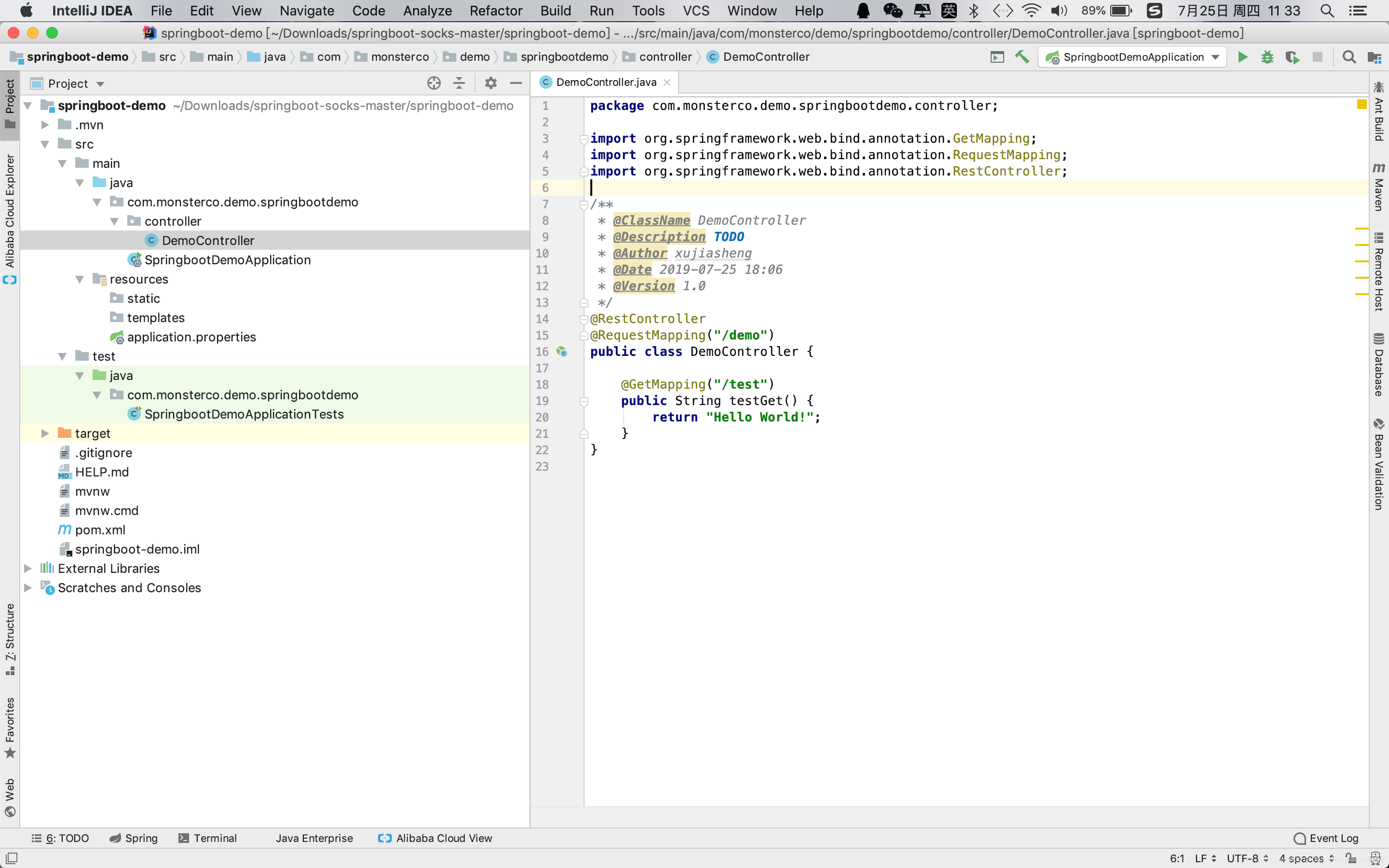Toggle 6: TODO tool window

[60, 838]
